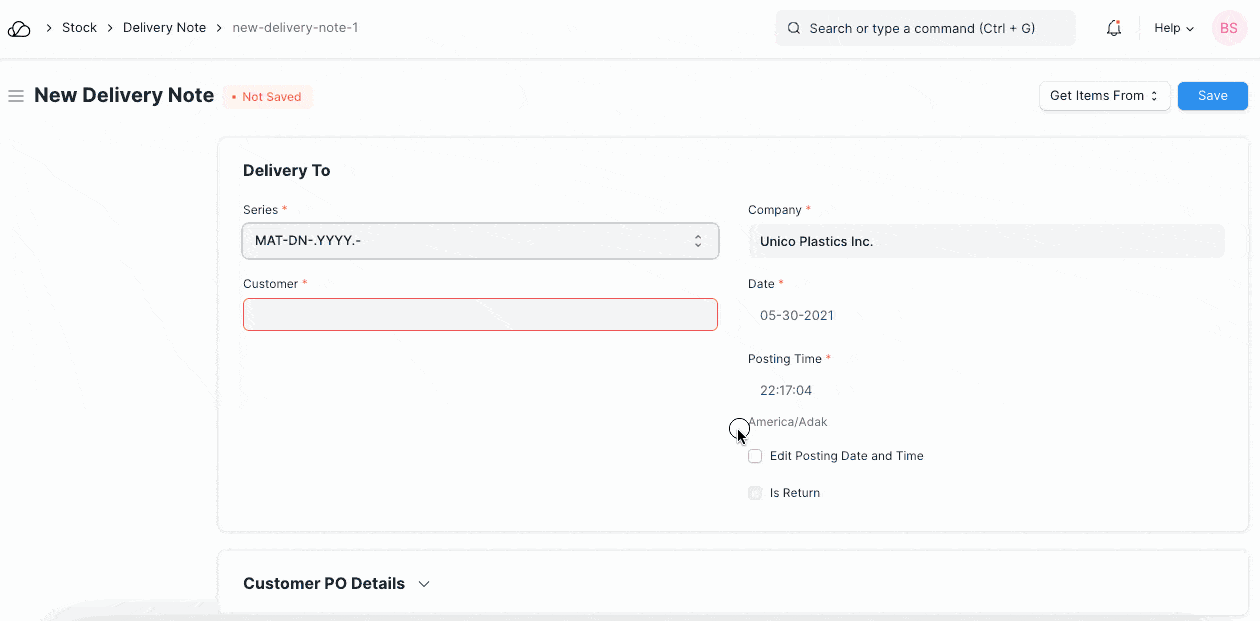Click the cloud home logo icon

click(19, 29)
